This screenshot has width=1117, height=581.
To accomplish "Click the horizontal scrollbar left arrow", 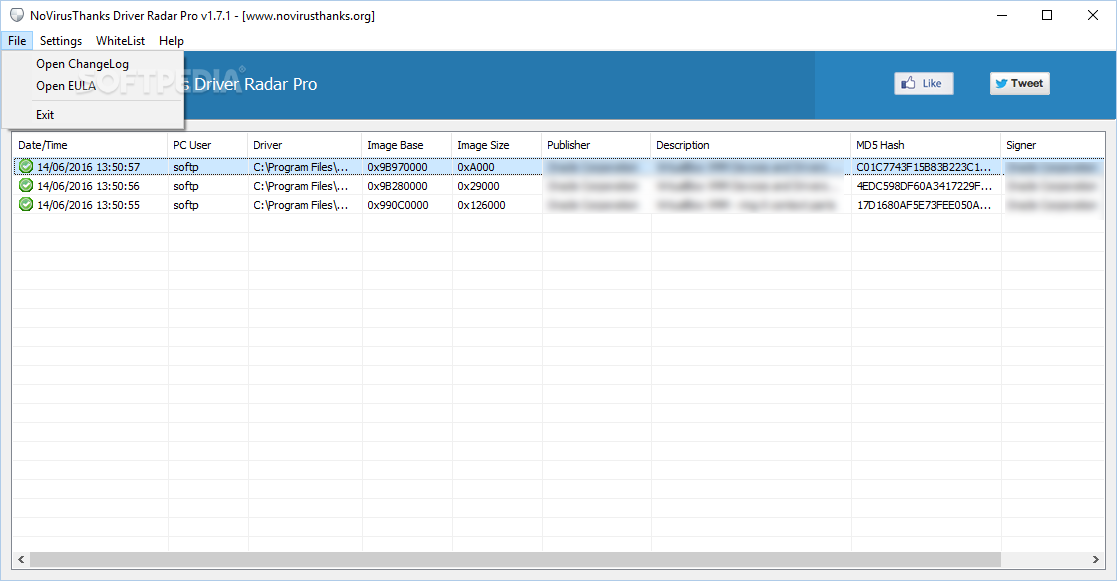I will click(21, 560).
